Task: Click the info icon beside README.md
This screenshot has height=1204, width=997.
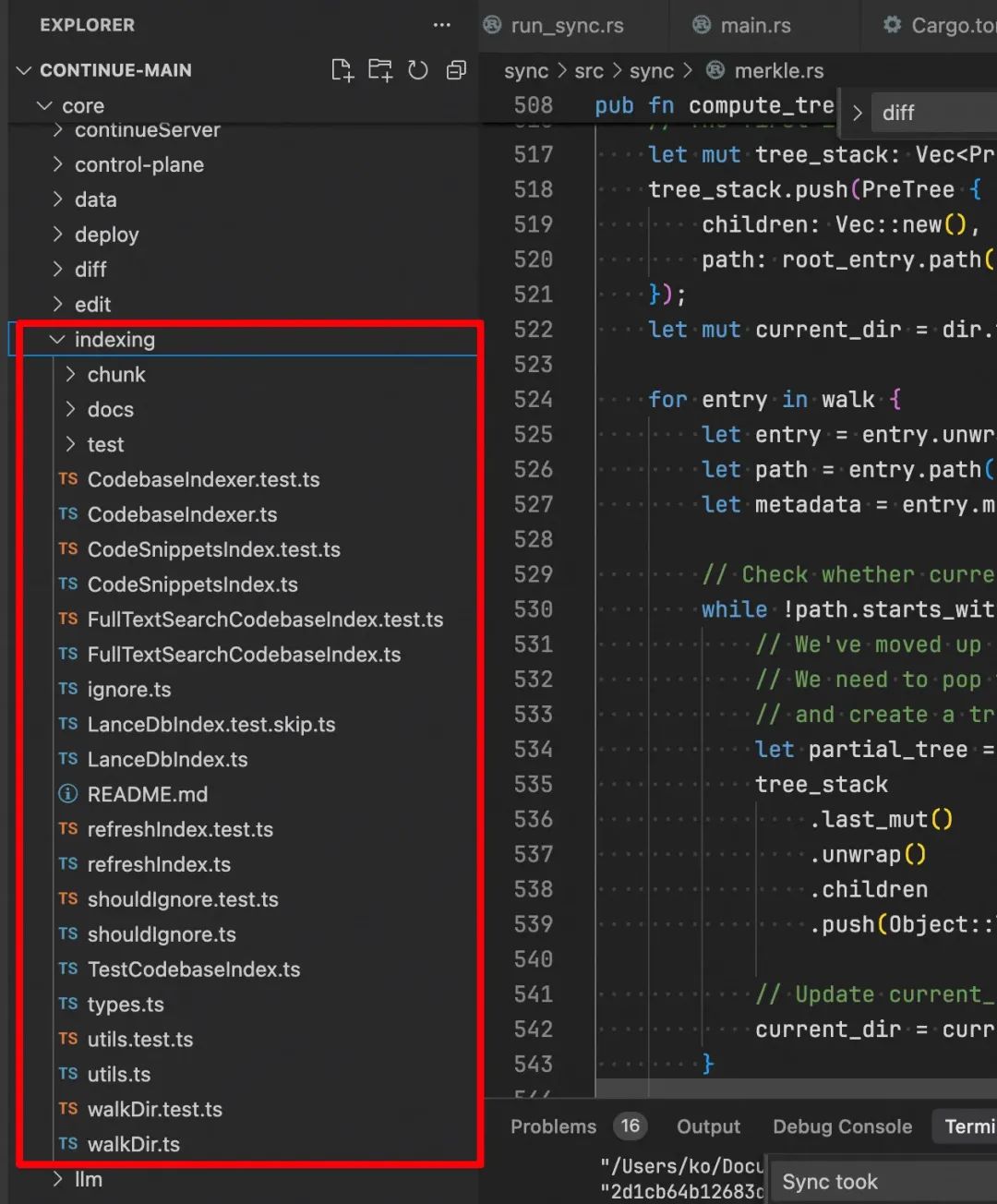Action: 68,794
